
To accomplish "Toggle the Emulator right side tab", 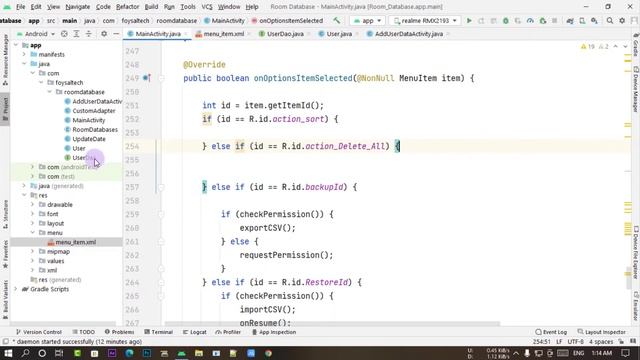I will click(x=636, y=306).
